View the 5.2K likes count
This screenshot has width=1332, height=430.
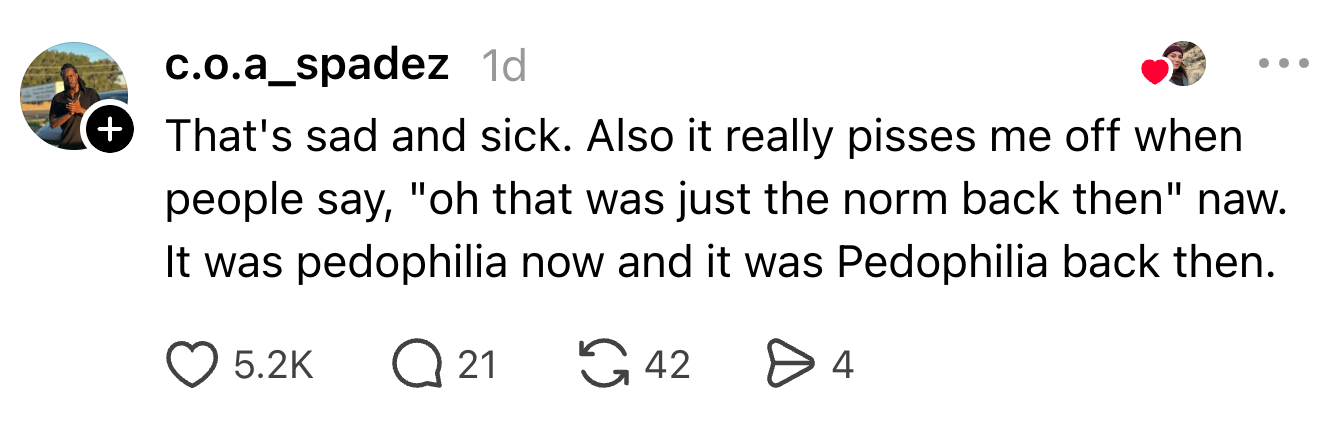click(273, 366)
